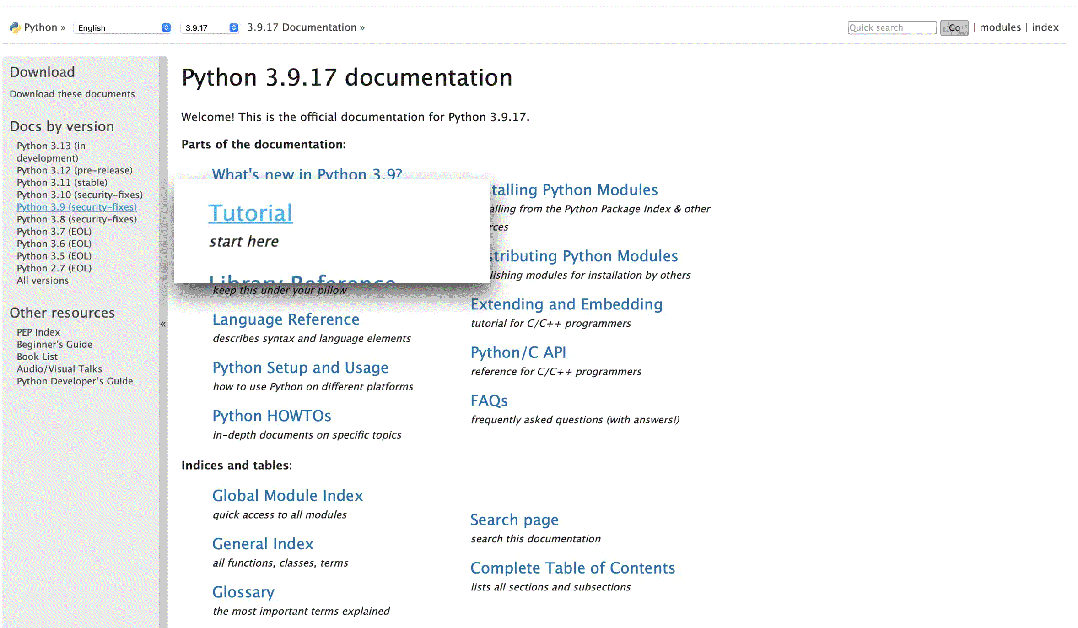Open Beginner's Guide link
This screenshot has height=628, width=1078.
pyautogui.click(x=54, y=345)
